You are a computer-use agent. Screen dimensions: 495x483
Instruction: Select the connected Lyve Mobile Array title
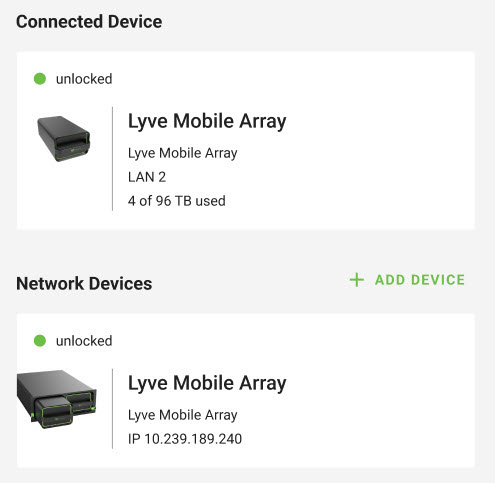click(x=207, y=121)
